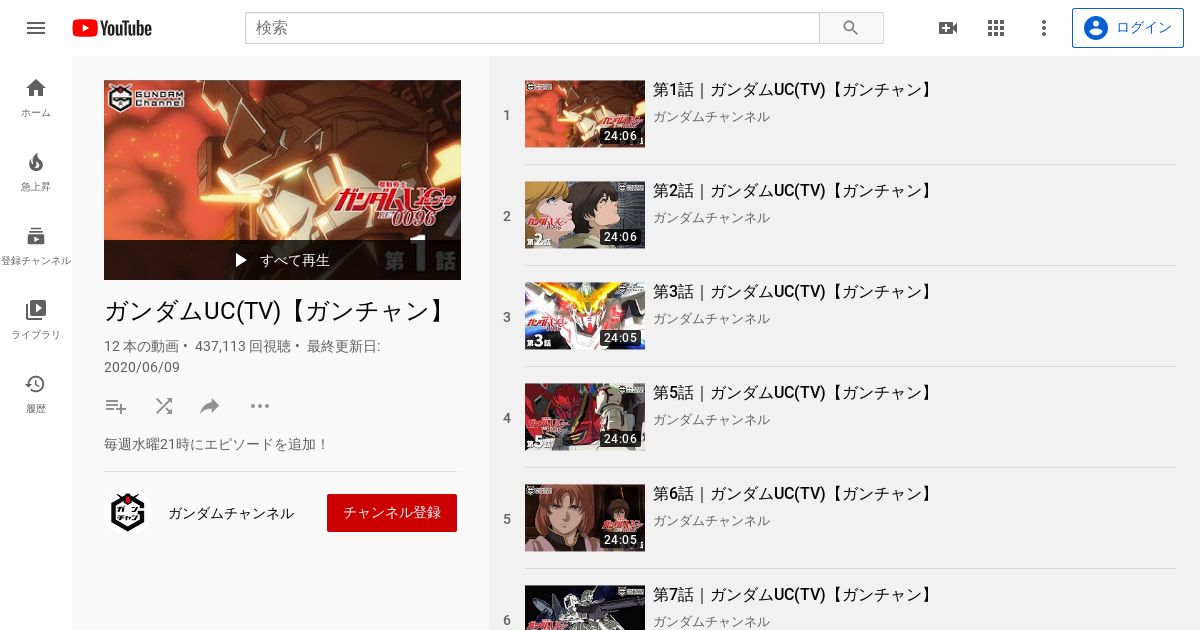The width and height of the screenshot is (1200, 630).
Task: Open 履歴 history in the sidebar
Action: pyautogui.click(x=36, y=393)
